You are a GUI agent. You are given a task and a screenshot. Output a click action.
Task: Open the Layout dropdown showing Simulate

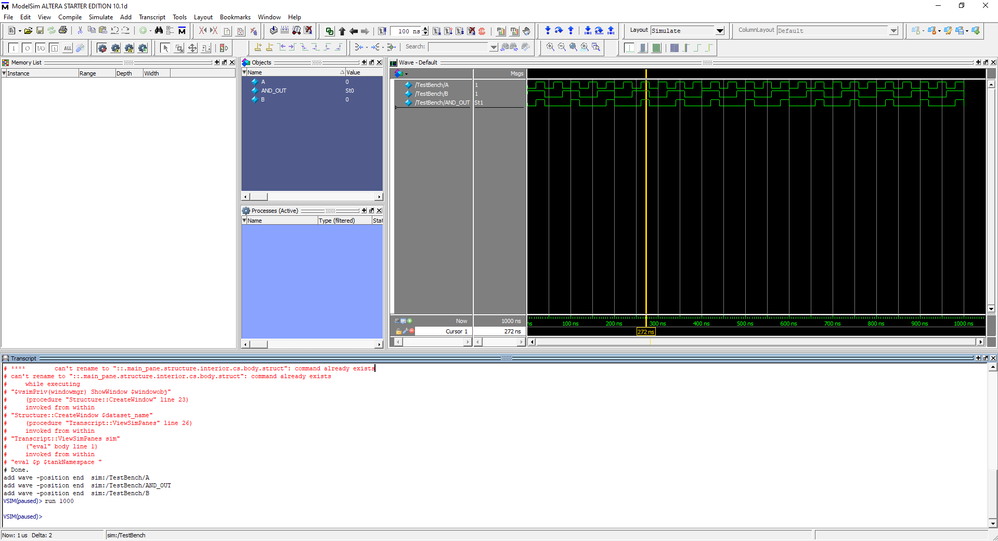[x=719, y=31]
